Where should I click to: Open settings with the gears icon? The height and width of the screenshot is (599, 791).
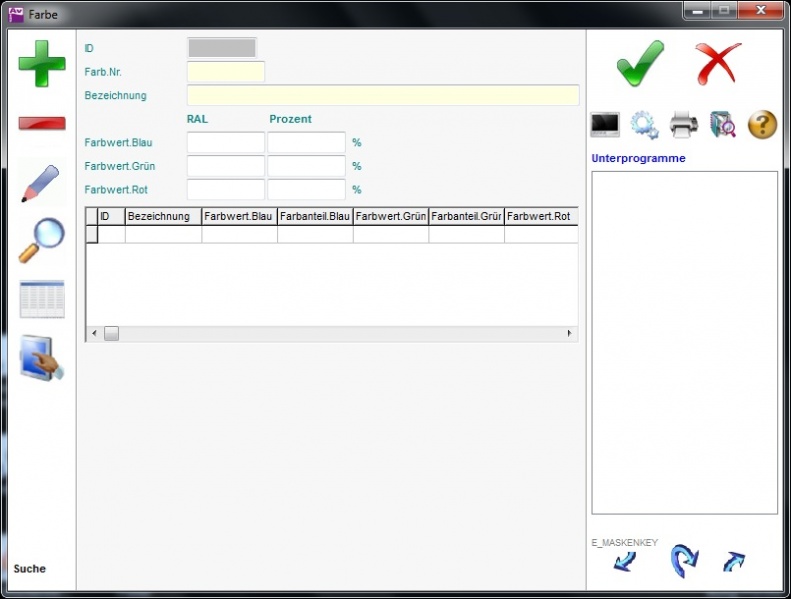pos(644,125)
